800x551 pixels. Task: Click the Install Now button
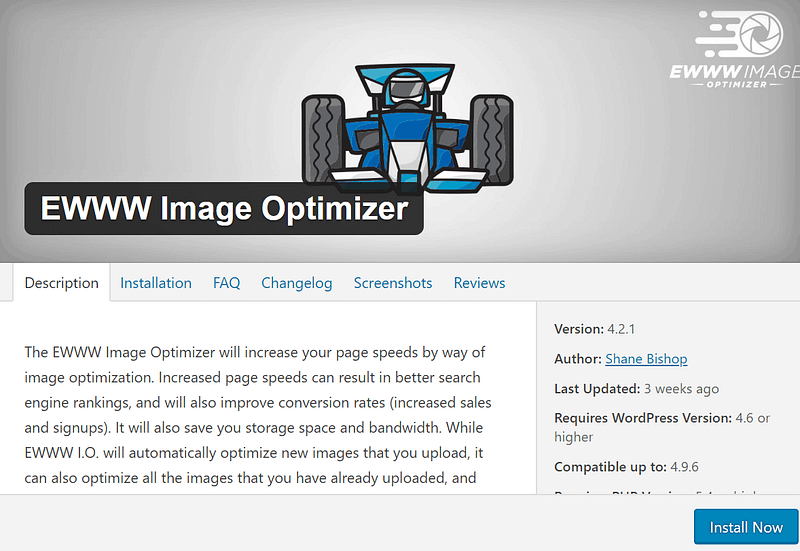coord(745,527)
